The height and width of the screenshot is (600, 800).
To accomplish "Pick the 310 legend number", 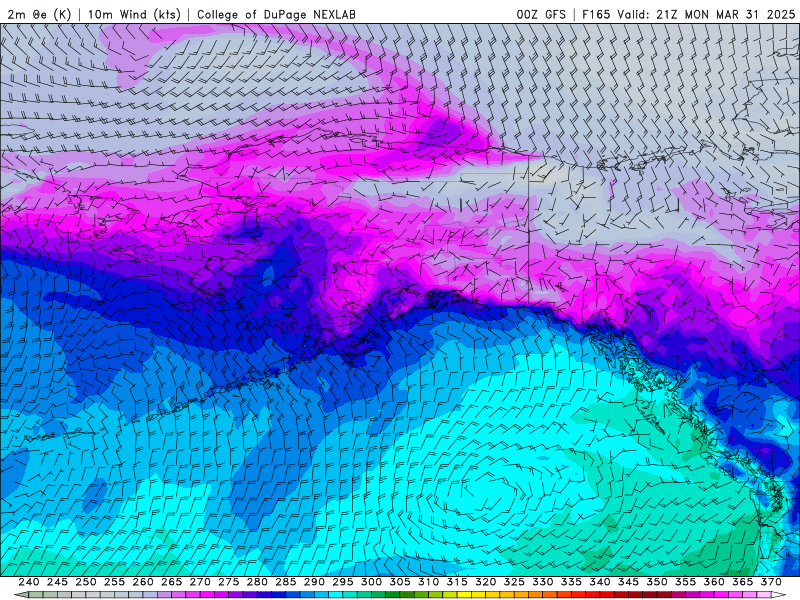I will pos(429,582).
